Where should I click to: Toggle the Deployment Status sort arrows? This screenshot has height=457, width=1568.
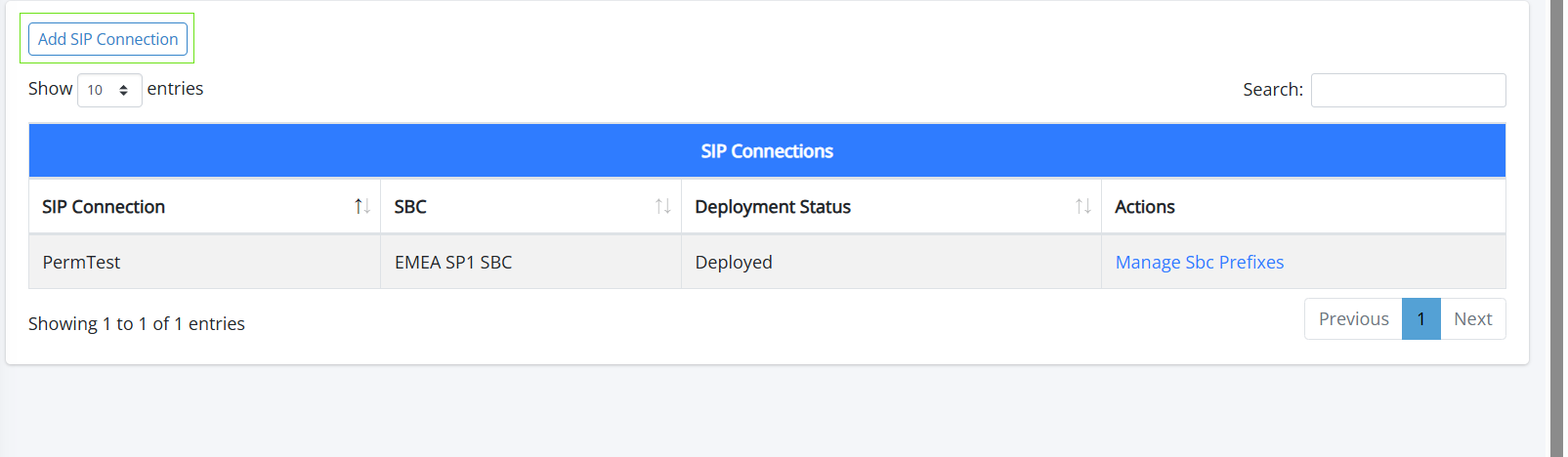1082,206
